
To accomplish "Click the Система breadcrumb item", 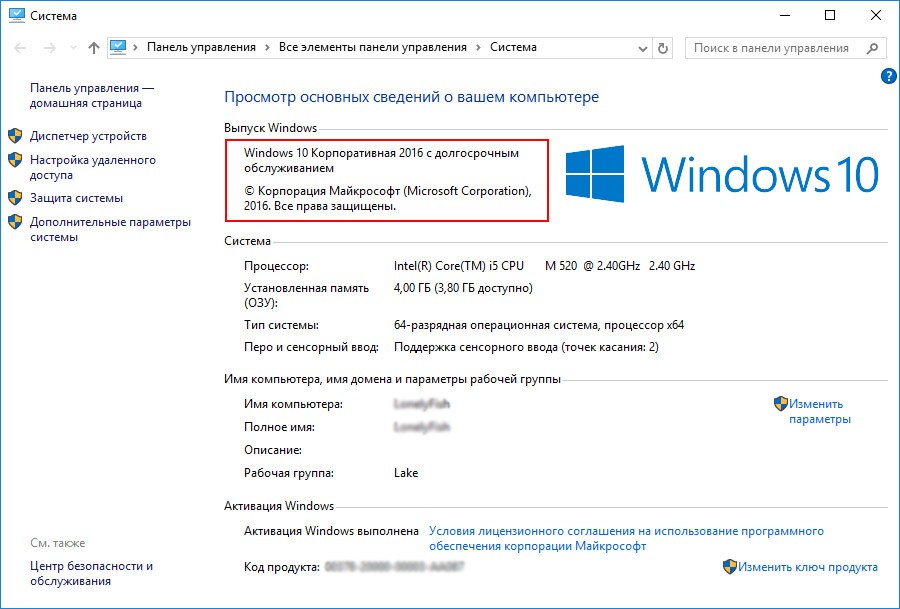I will click(513, 47).
